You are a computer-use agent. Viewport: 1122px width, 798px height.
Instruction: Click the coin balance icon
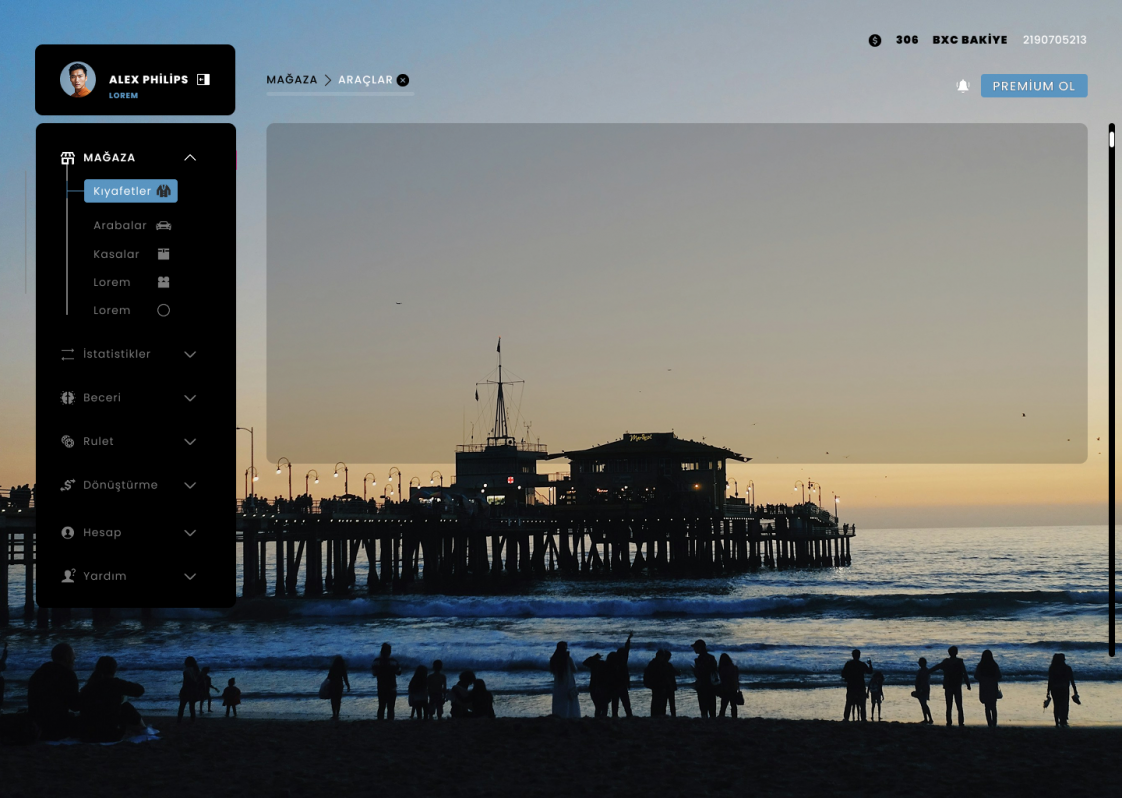875,41
